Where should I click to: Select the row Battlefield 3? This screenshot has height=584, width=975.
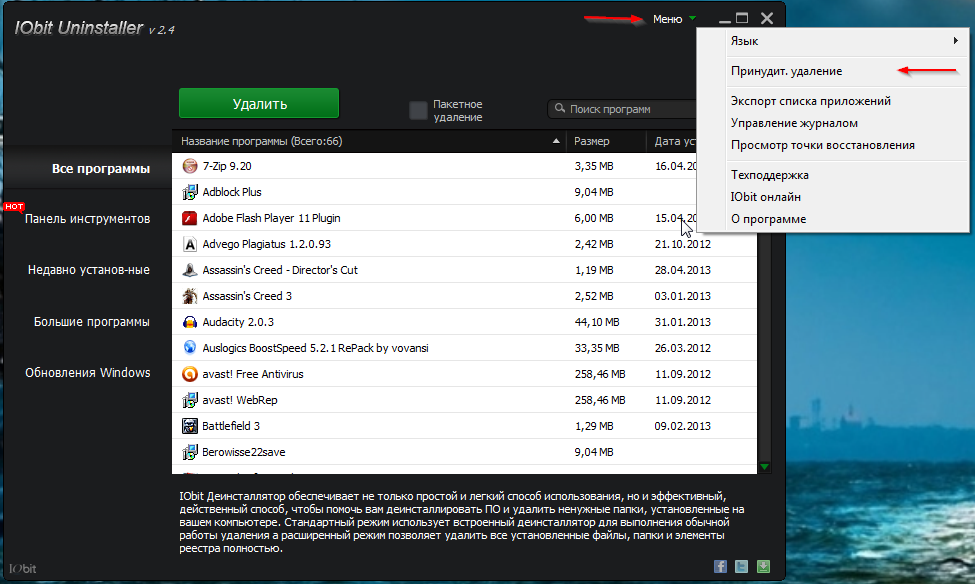coord(464,426)
